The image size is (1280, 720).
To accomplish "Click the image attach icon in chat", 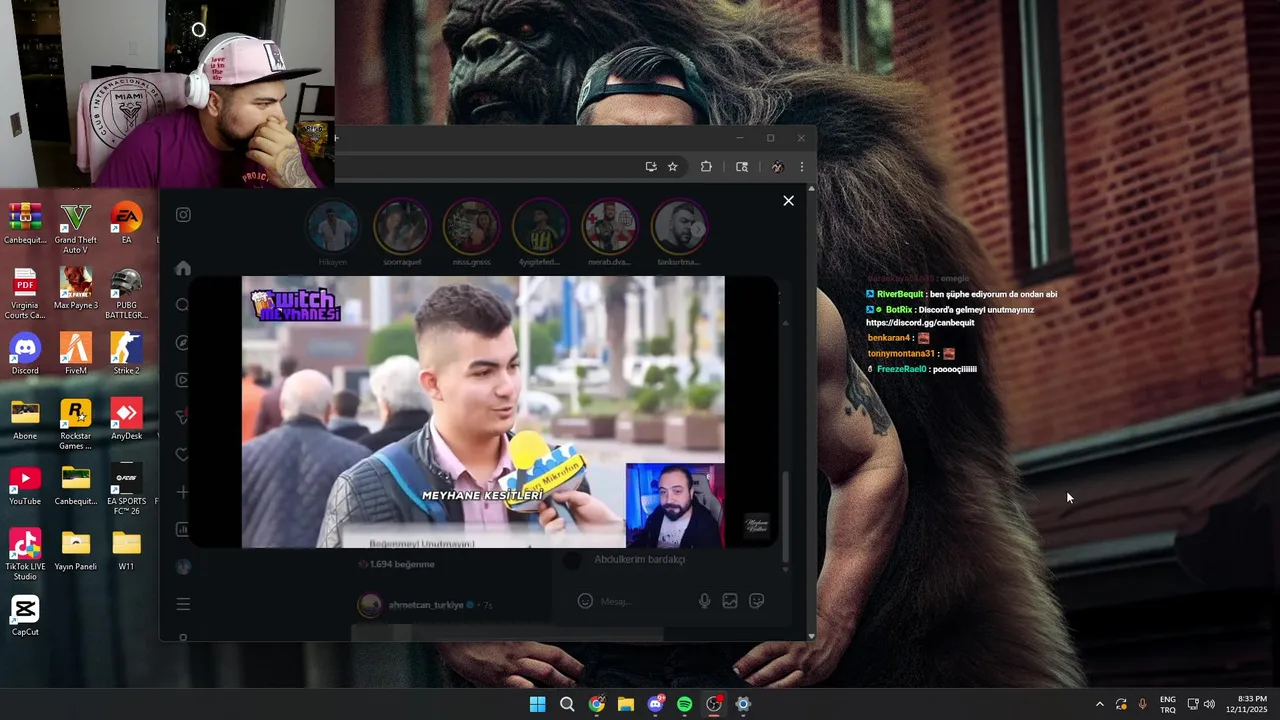I will [x=730, y=601].
